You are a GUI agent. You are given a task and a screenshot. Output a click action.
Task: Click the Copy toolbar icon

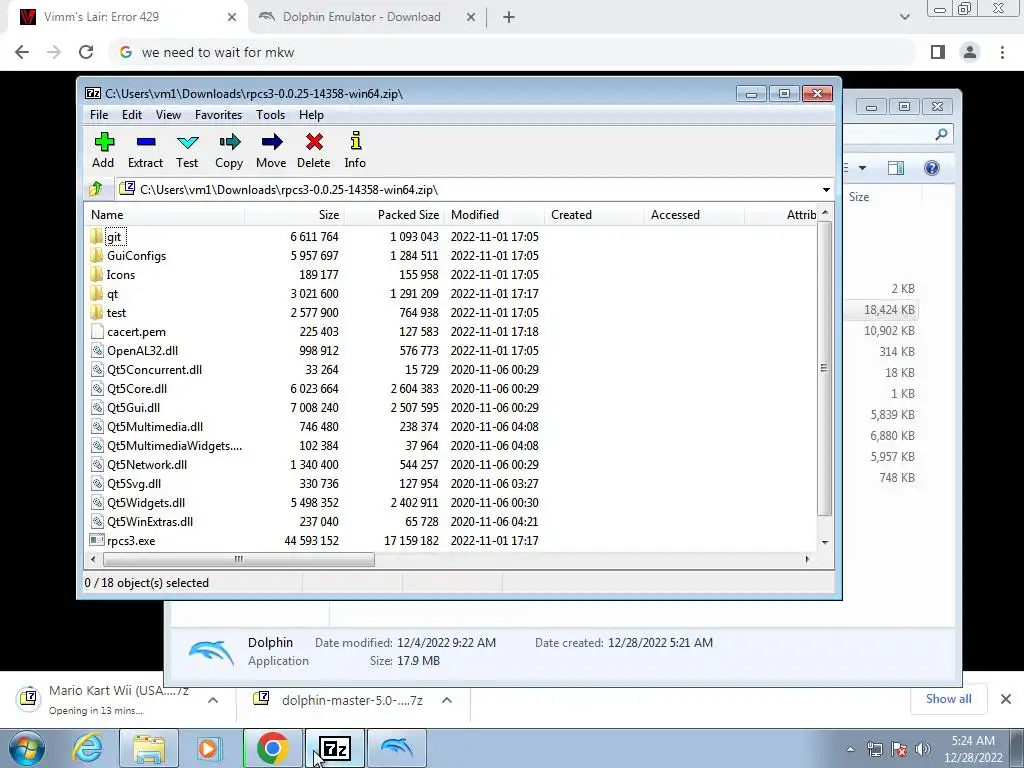229,142
